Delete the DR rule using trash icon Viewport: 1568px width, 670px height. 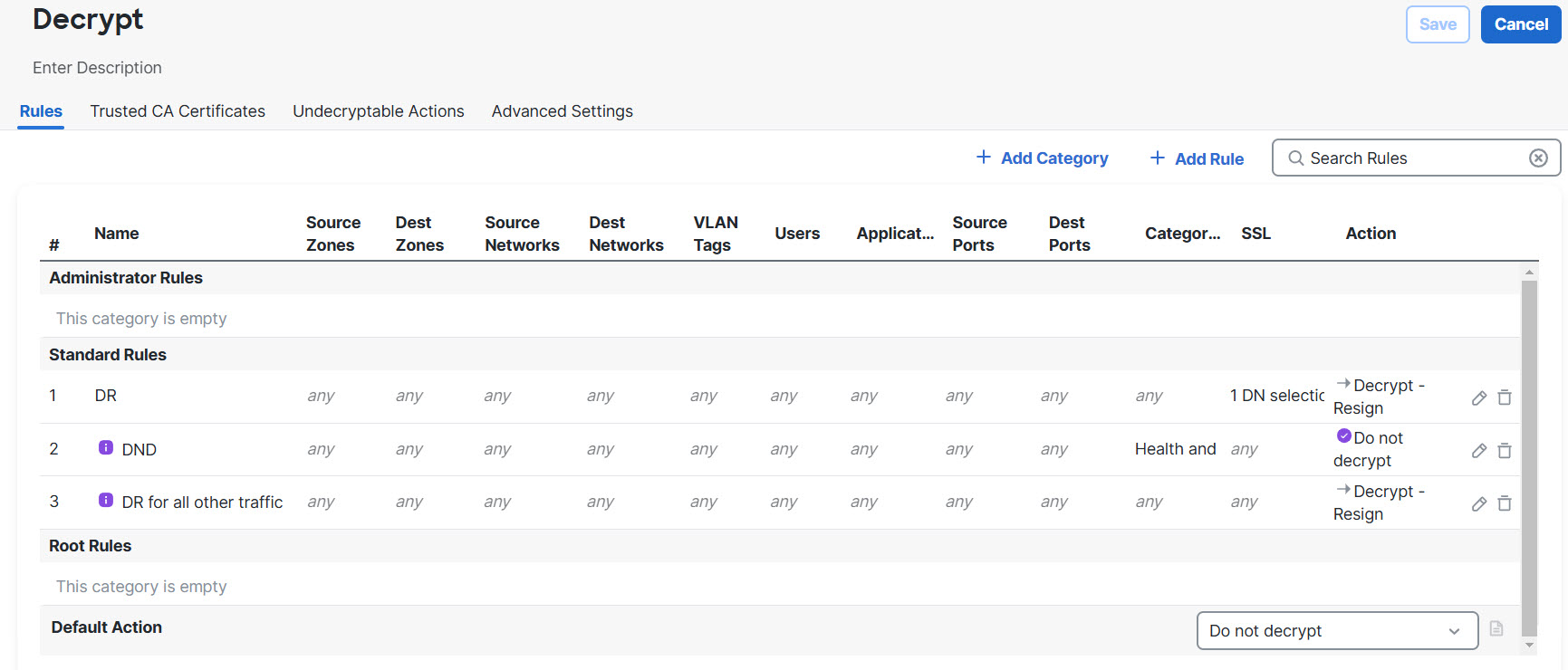click(x=1504, y=397)
